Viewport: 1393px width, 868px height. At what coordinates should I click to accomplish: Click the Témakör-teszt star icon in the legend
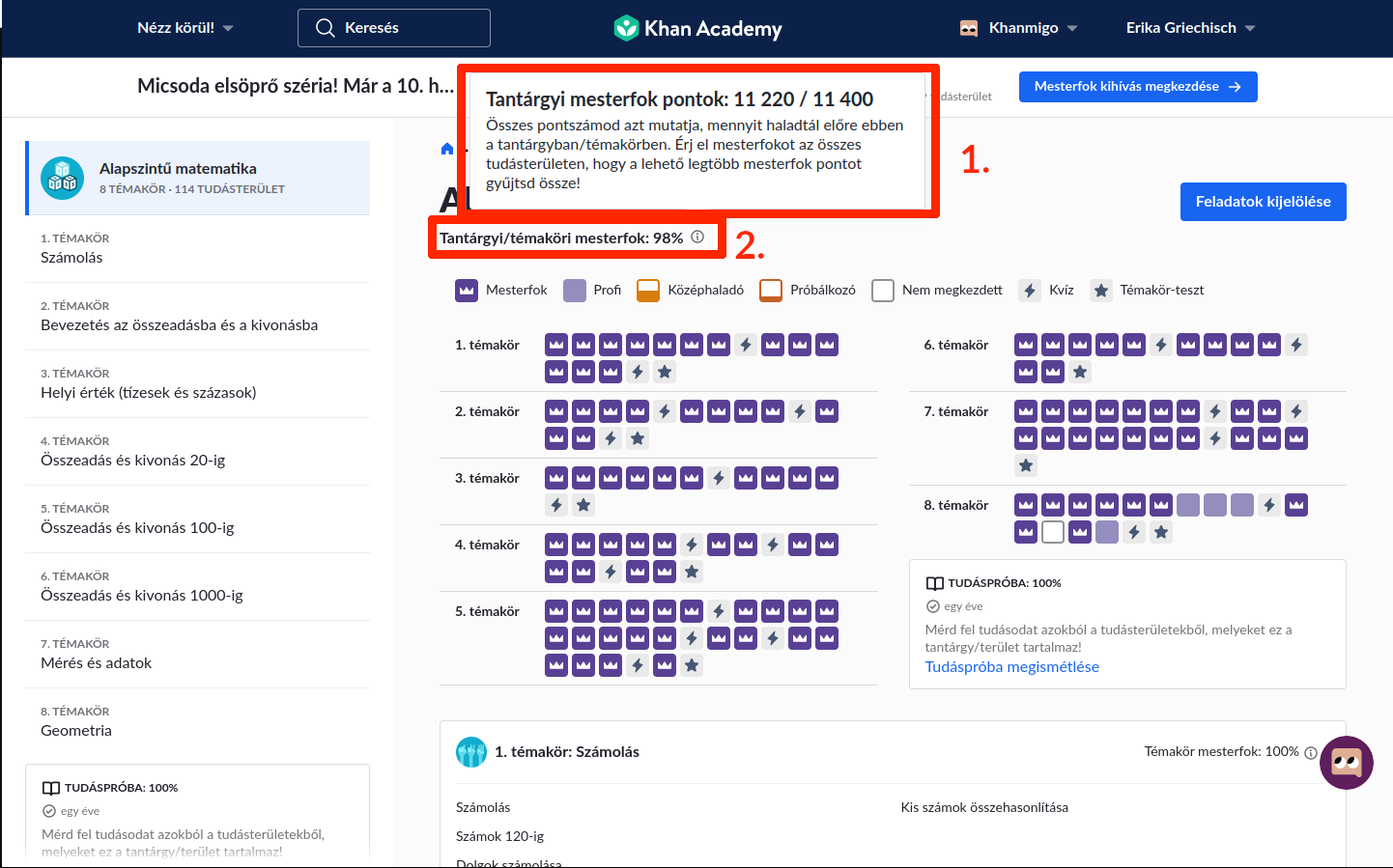(x=1100, y=291)
